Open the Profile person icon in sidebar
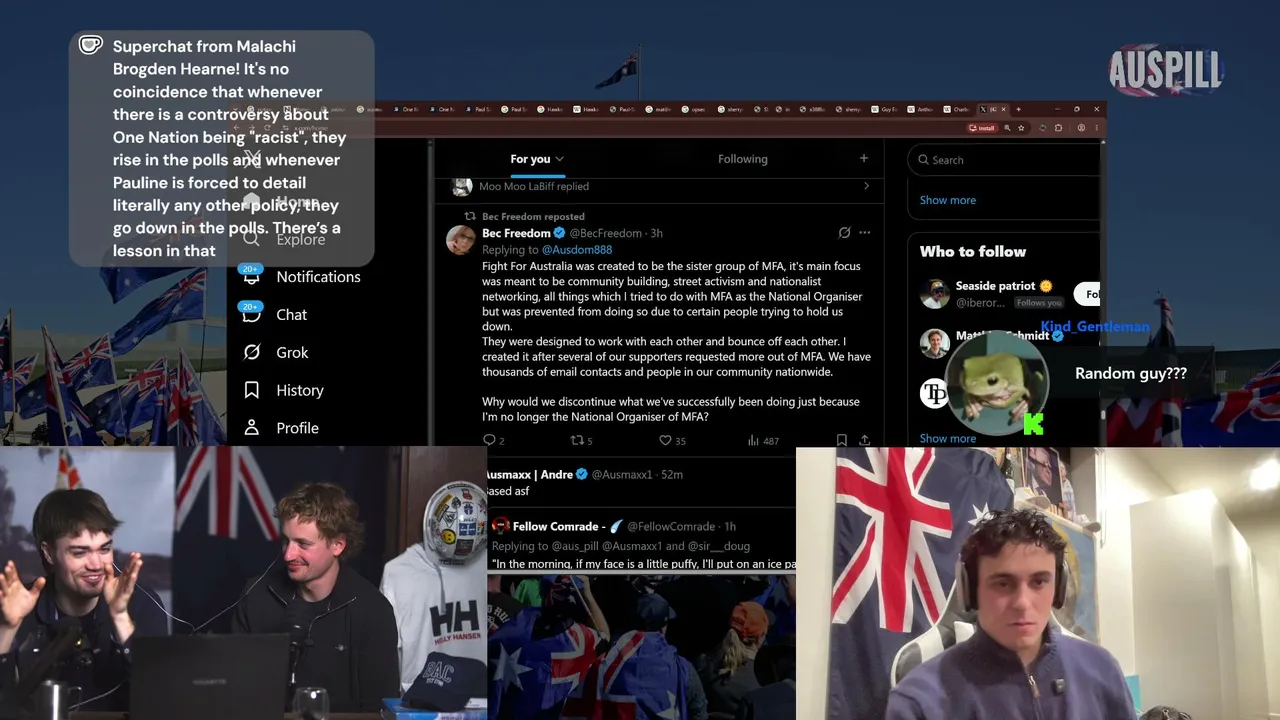This screenshot has width=1280, height=720. [252, 428]
